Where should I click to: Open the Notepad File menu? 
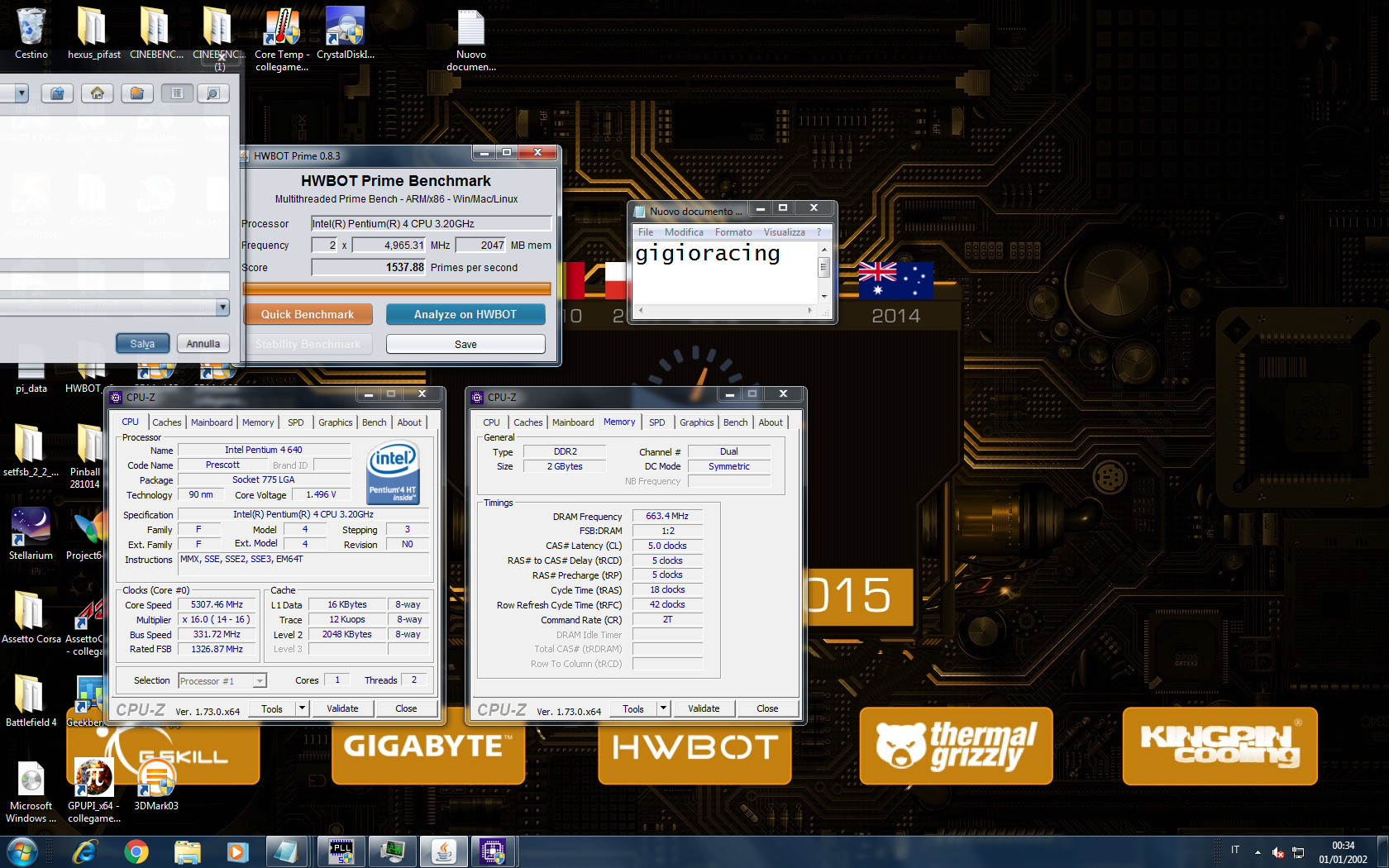tap(646, 232)
